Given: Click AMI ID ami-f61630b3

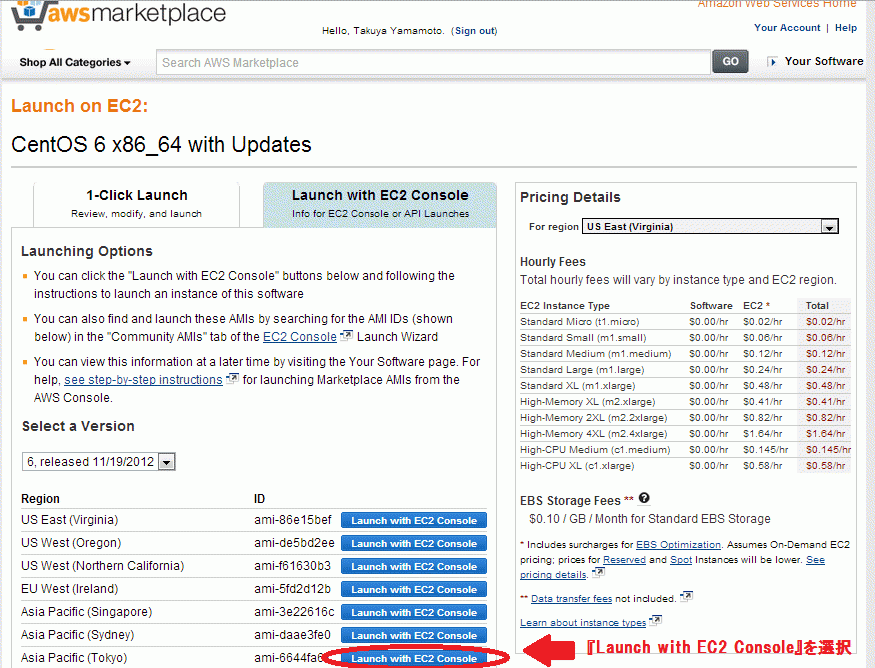Looking at the screenshot, I should (x=292, y=566).
